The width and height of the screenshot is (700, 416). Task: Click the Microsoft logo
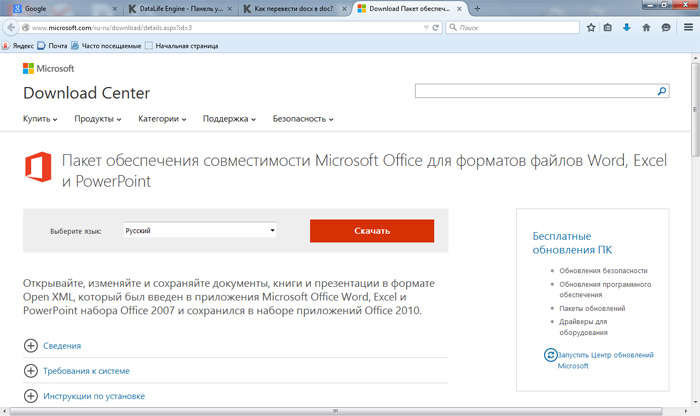49,68
